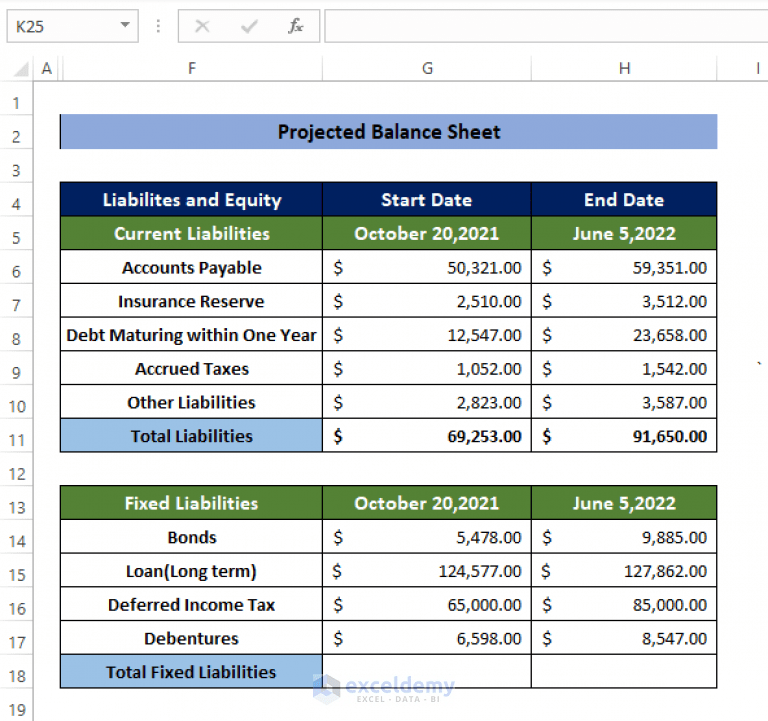The image size is (768, 721).
Task: Click the Deferred Income Tax cell
Action: tap(192, 604)
